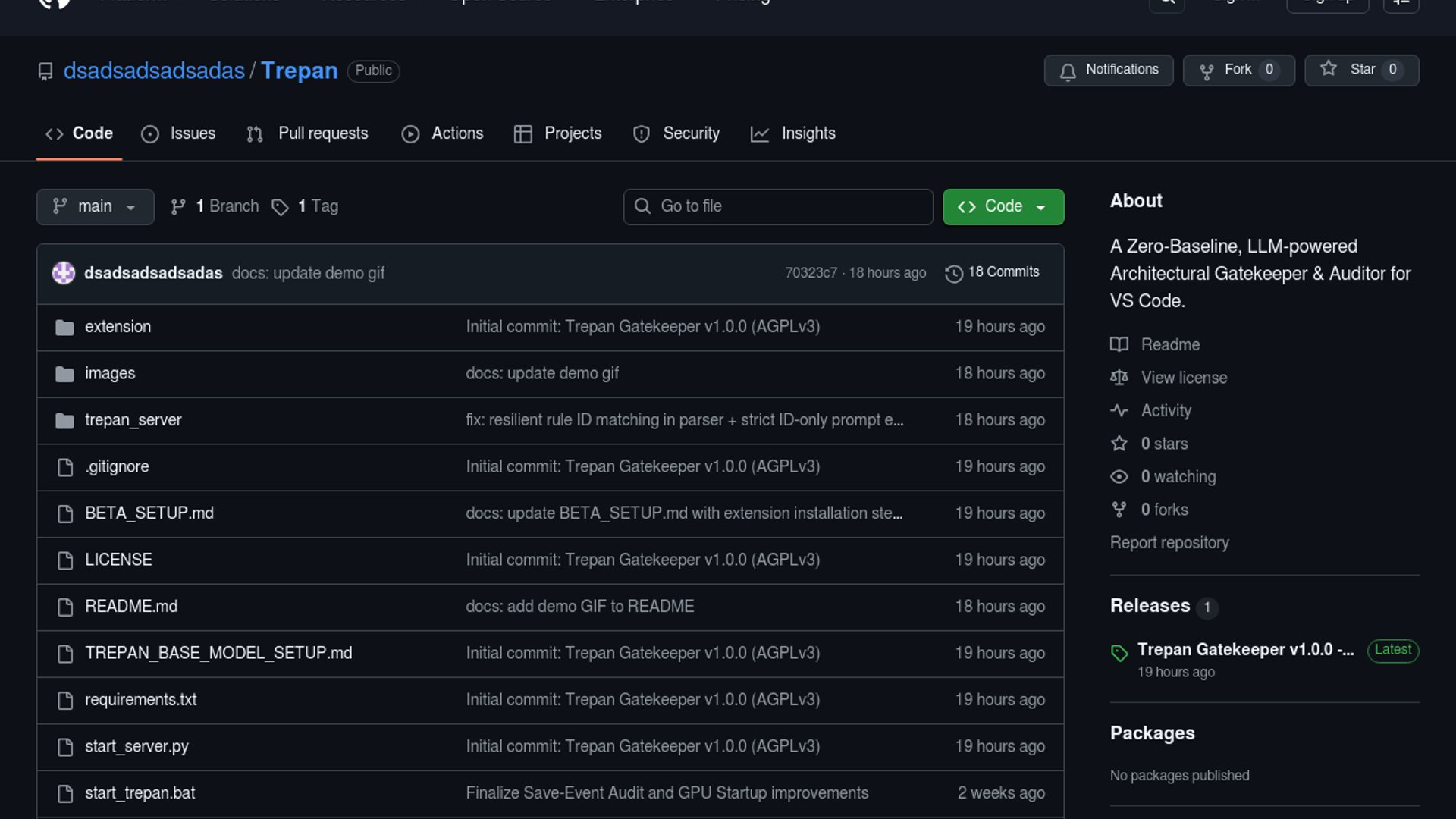Click the tag icon beside 1 Tag
Viewport: 1456px width, 819px height.
pyautogui.click(x=280, y=207)
